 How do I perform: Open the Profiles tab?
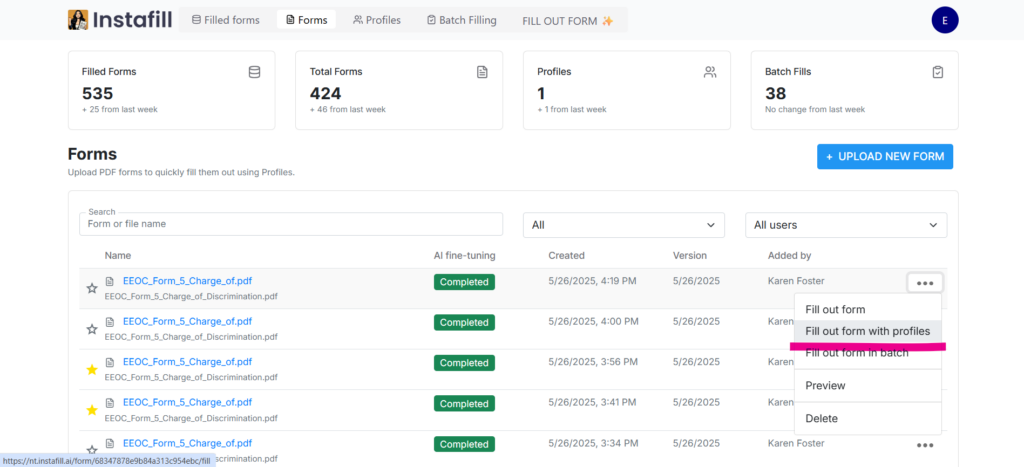point(377,20)
